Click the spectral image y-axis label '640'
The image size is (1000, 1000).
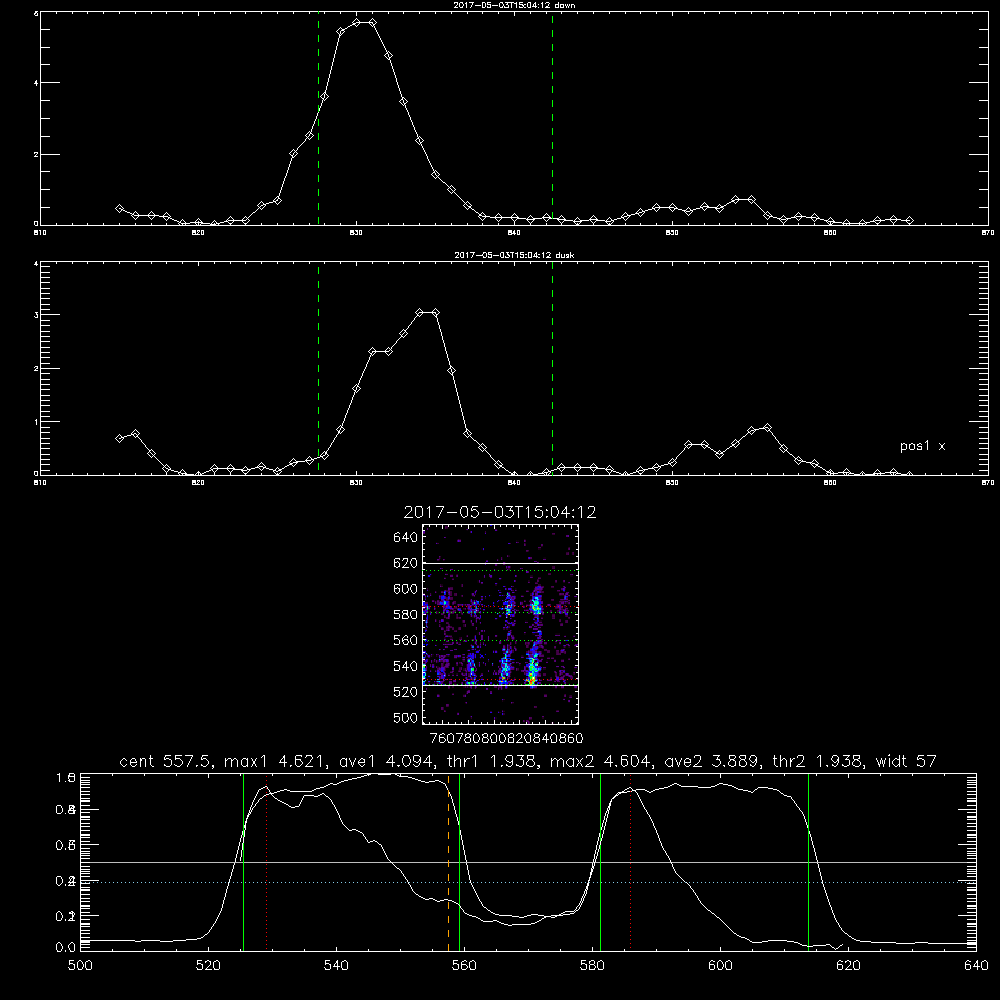point(406,537)
